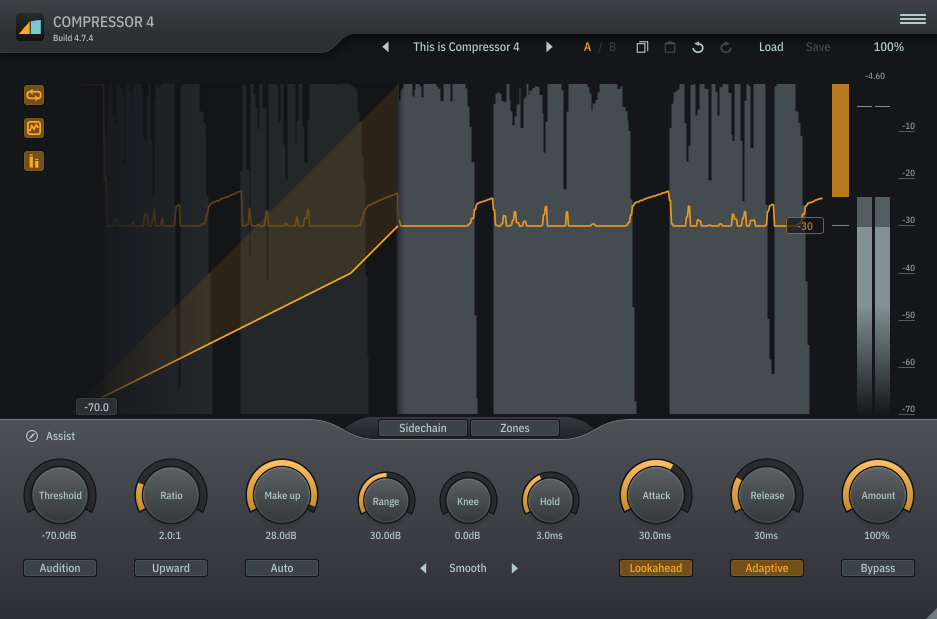Click the Assist compass icon
The height and width of the screenshot is (619, 937).
click(32, 436)
